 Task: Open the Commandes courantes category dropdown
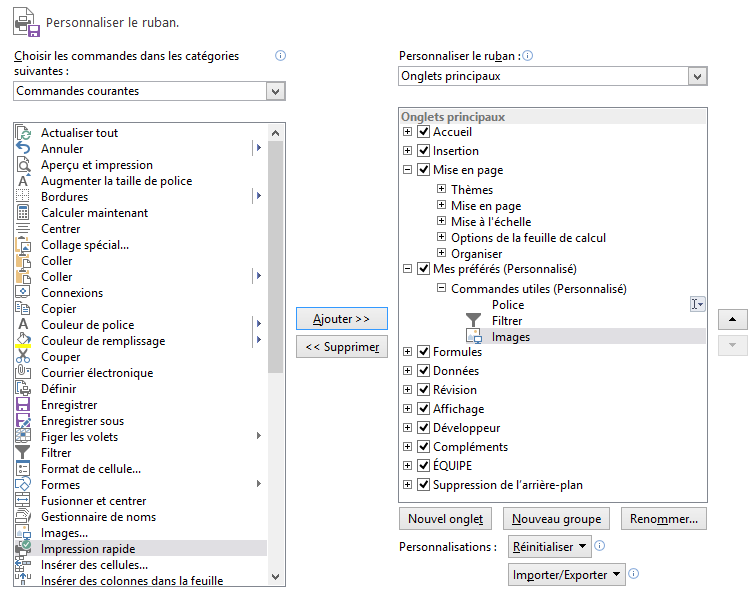pos(276,91)
